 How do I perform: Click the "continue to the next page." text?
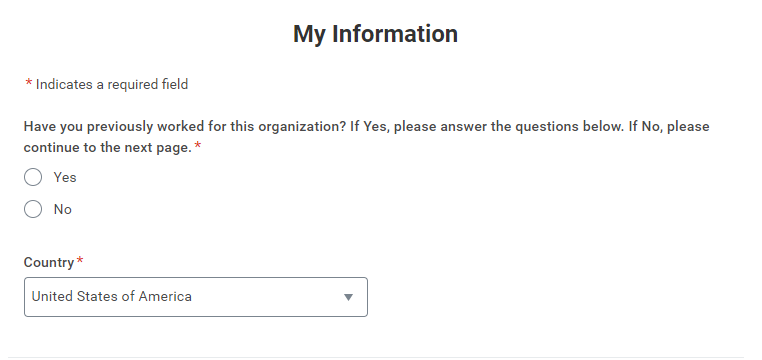tap(108, 147)
